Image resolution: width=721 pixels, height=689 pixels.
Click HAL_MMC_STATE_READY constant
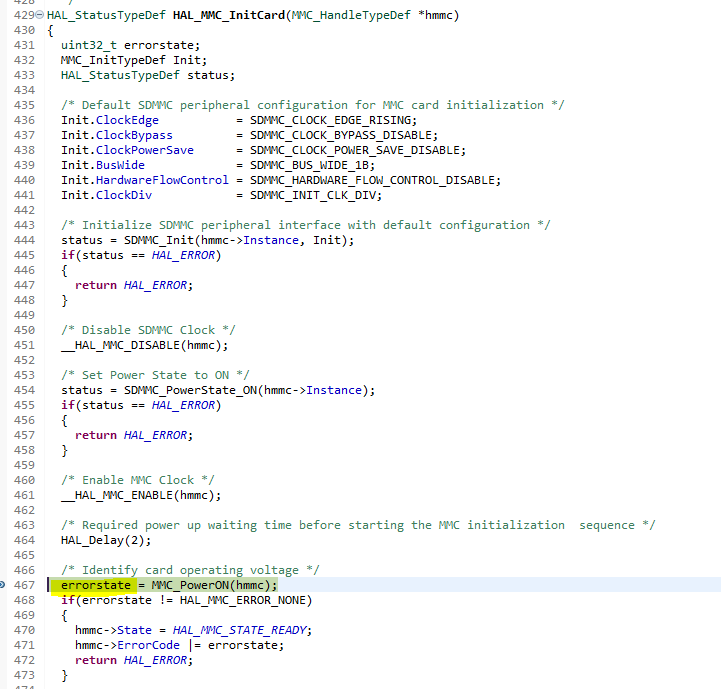coord(240,630)
